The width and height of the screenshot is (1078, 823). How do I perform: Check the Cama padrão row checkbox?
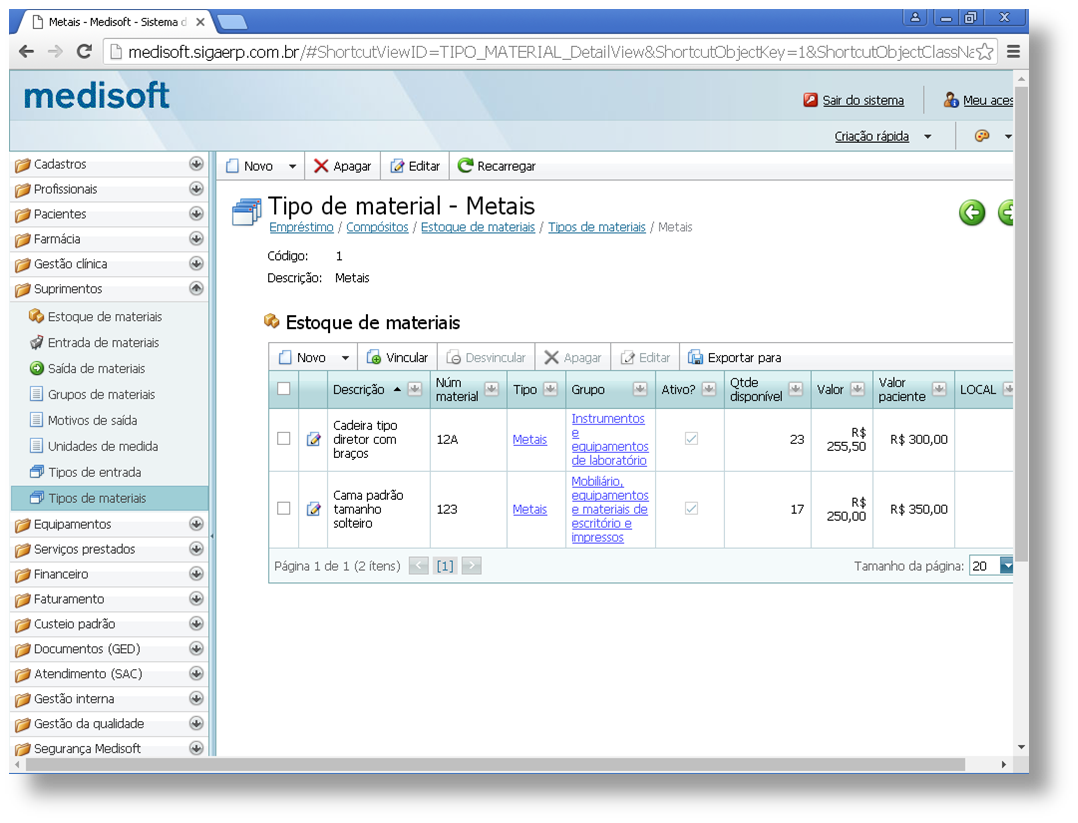click(x=283, y=509)
